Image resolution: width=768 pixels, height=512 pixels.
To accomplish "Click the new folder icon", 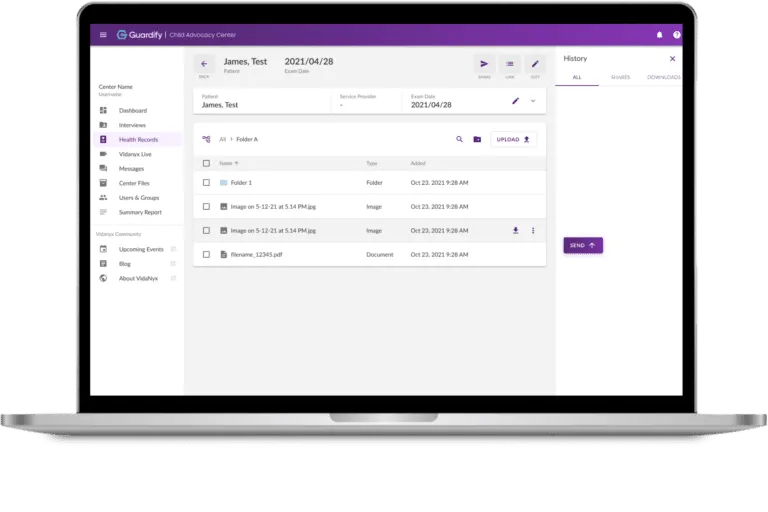I will [x=477, y=139].
